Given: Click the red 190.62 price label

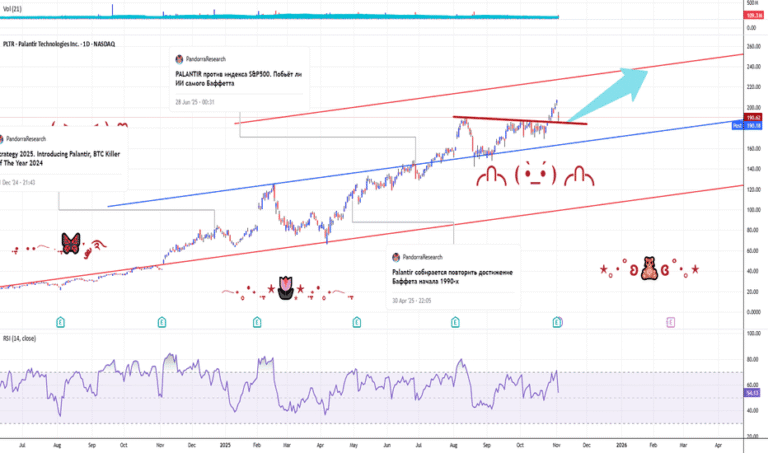Looking at the screenshot, I should point(753,118).
